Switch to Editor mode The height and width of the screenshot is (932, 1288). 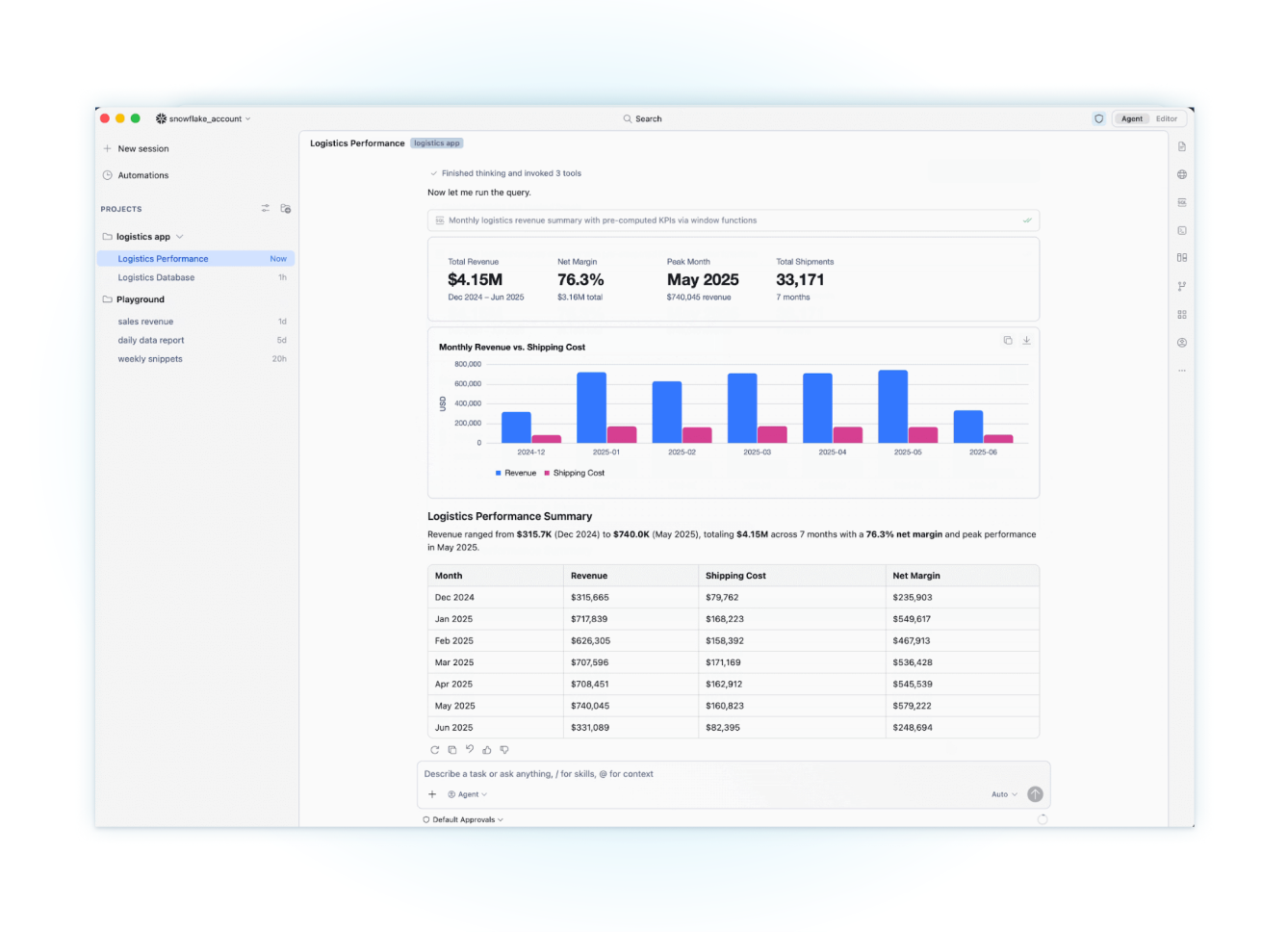1167,118
